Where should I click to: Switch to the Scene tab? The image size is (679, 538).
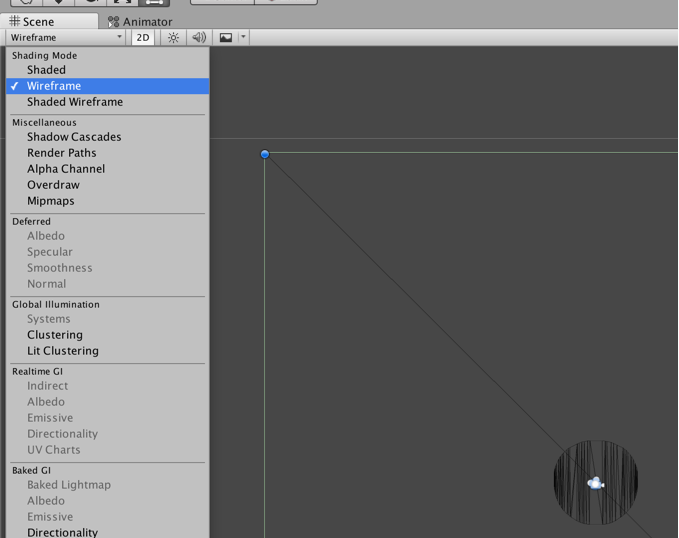pos(48,21)
